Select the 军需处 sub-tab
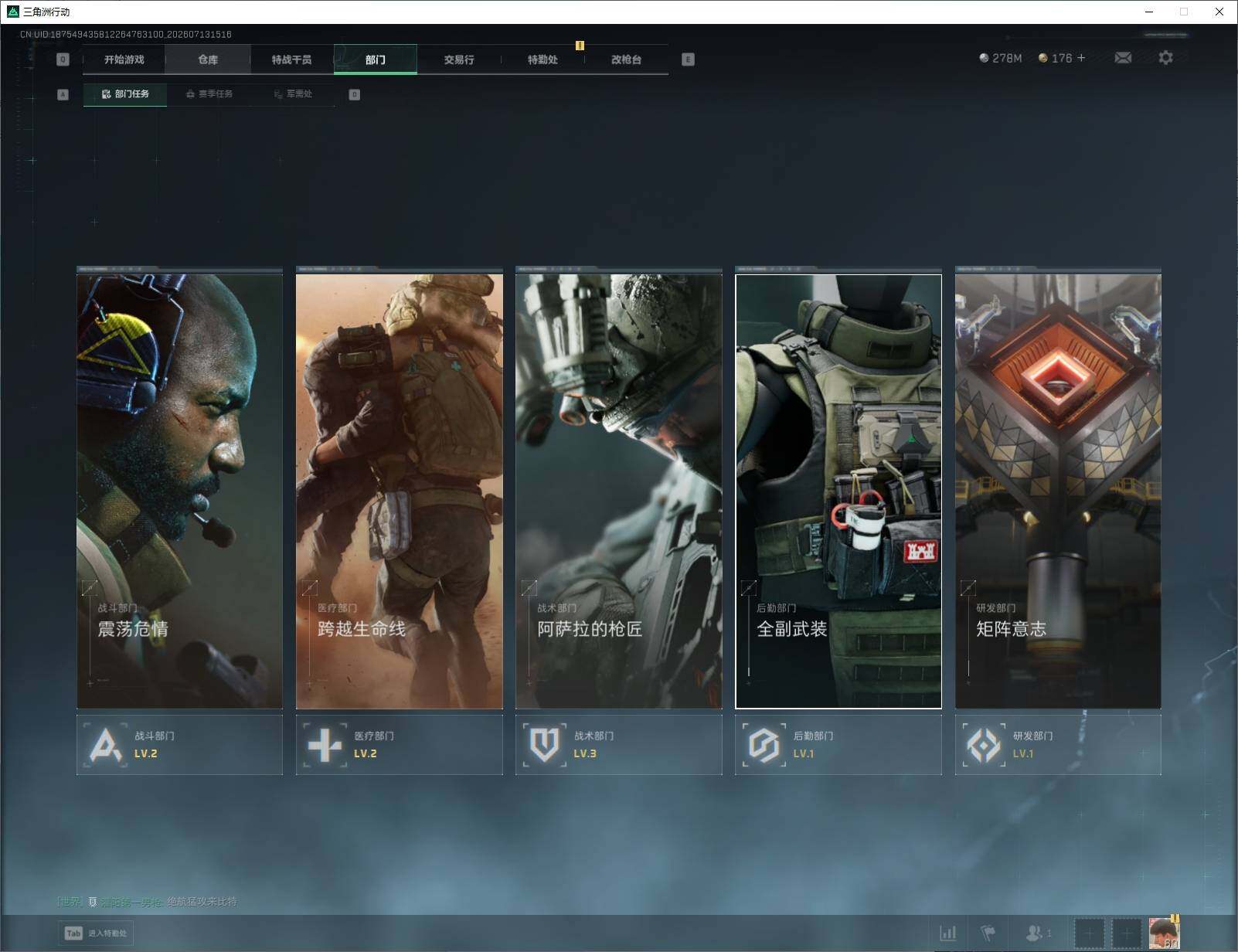1238x952 pixels. tap(293, 94)
